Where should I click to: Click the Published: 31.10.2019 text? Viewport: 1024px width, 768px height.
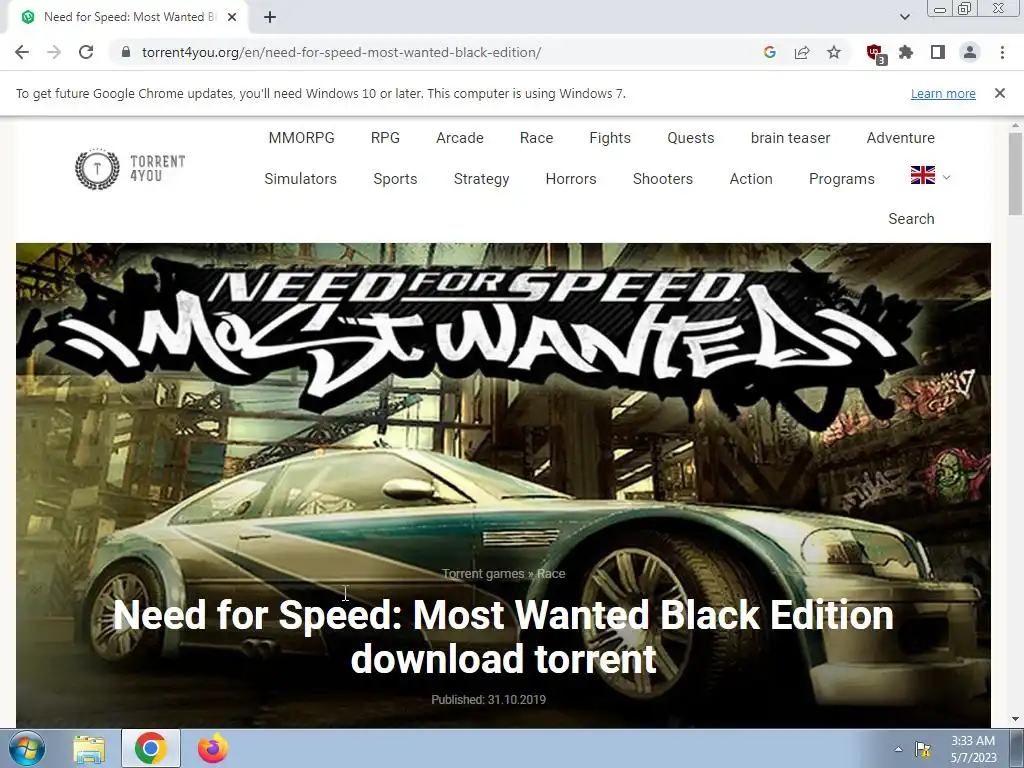(488, 699)
